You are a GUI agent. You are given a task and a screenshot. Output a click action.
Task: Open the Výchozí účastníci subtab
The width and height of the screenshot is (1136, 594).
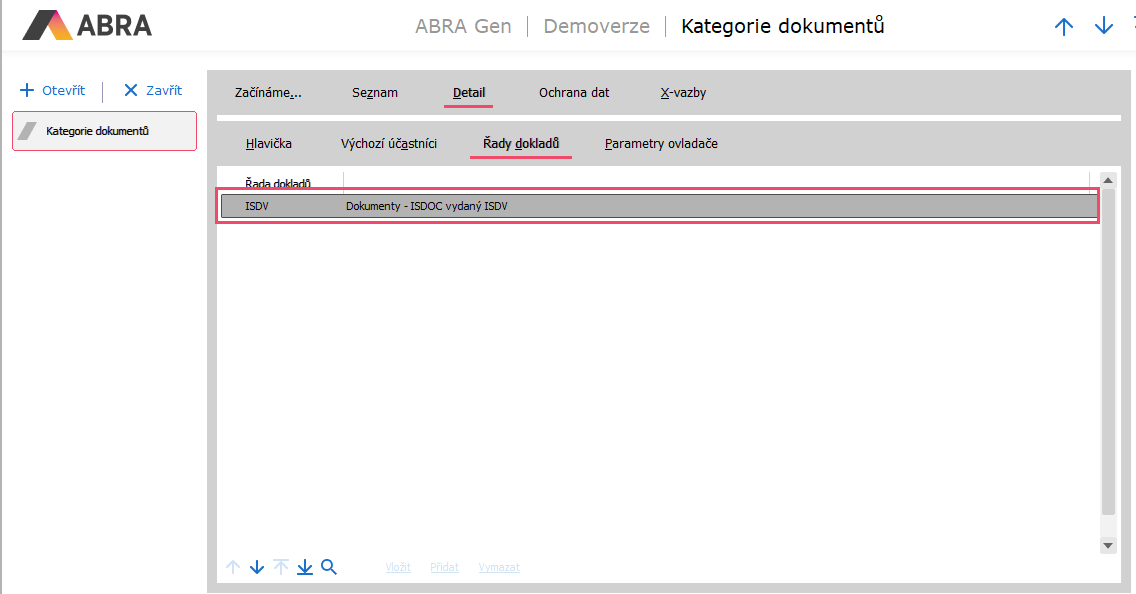[x=389, y=143]
